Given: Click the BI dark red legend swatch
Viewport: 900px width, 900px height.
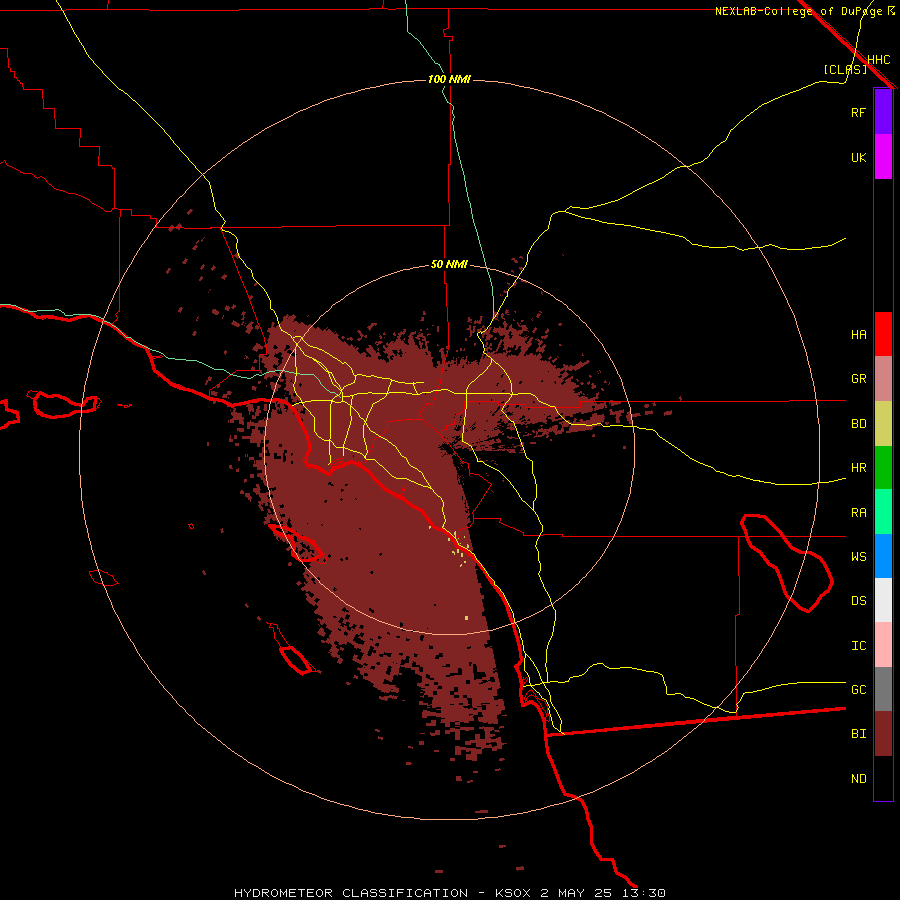Looking at the screenshot, I should 883,734.
